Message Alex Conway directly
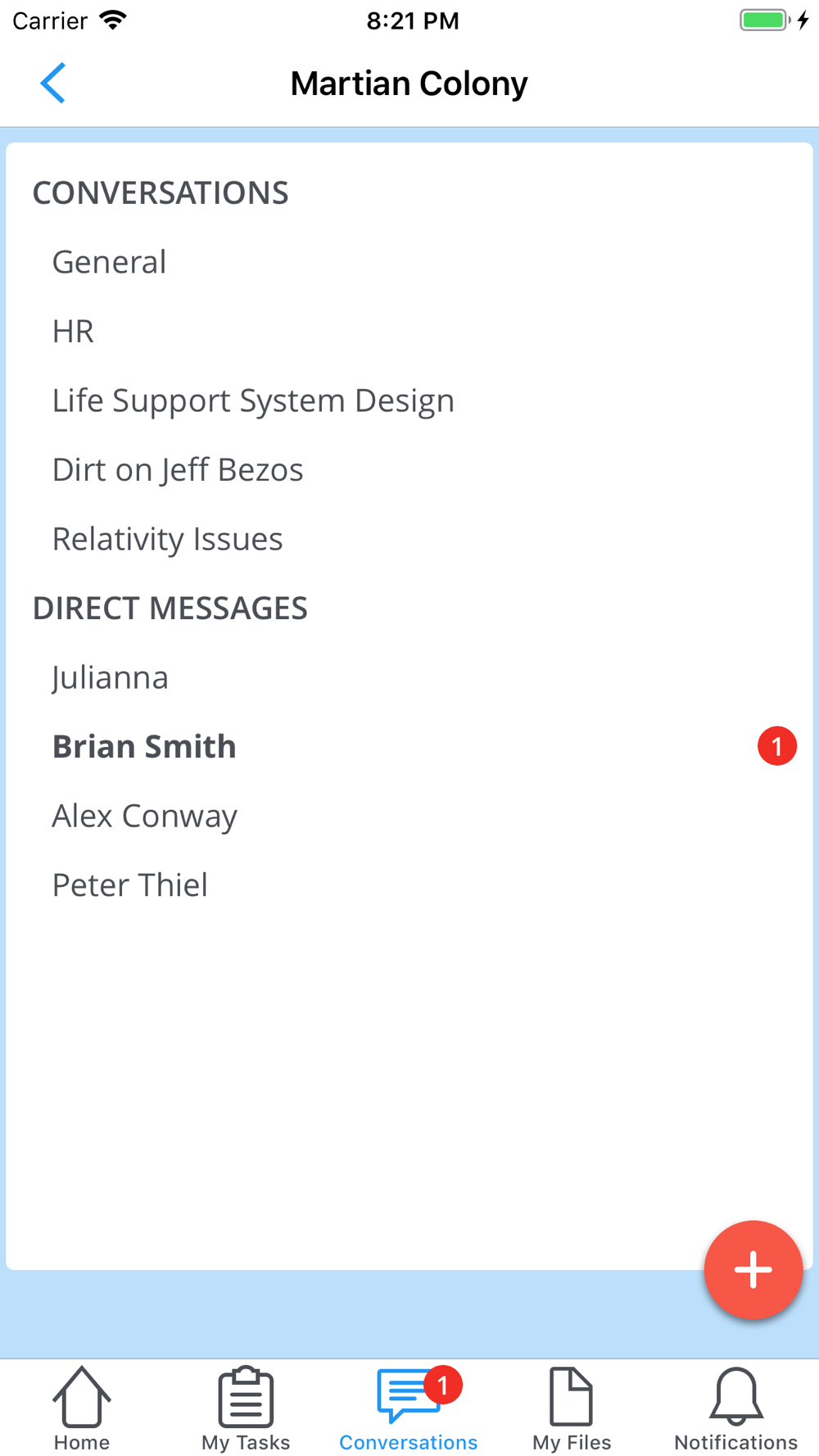 point(145,816)
